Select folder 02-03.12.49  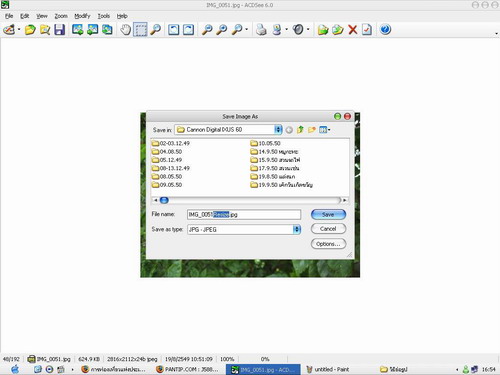tap(171, 143)
